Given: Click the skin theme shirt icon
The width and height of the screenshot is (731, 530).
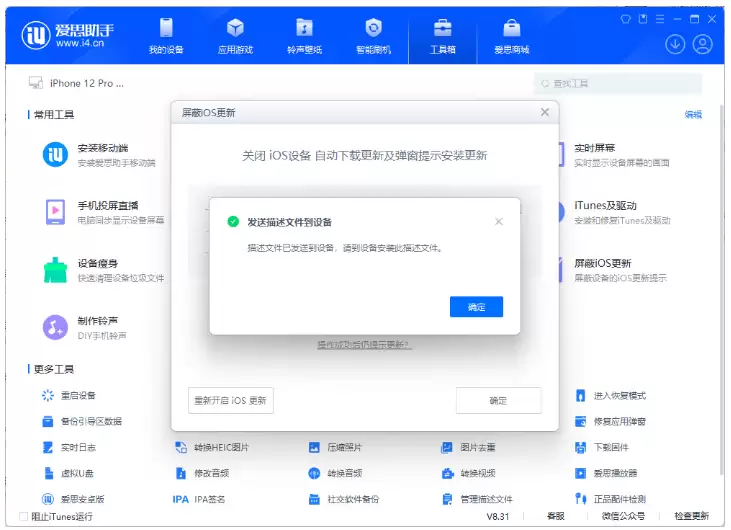Looking at the screenshot, I should coord(625,19).
